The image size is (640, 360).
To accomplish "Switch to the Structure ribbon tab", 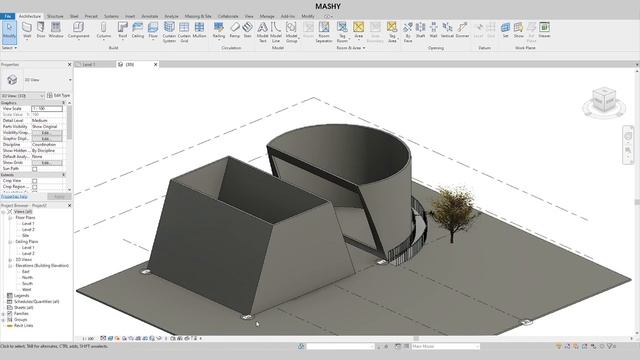I will [55, 16].
